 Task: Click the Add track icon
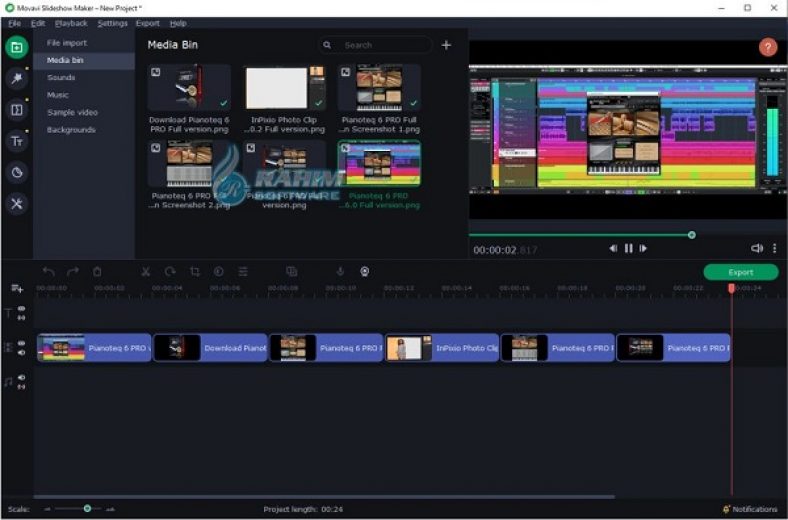[17, 288]
